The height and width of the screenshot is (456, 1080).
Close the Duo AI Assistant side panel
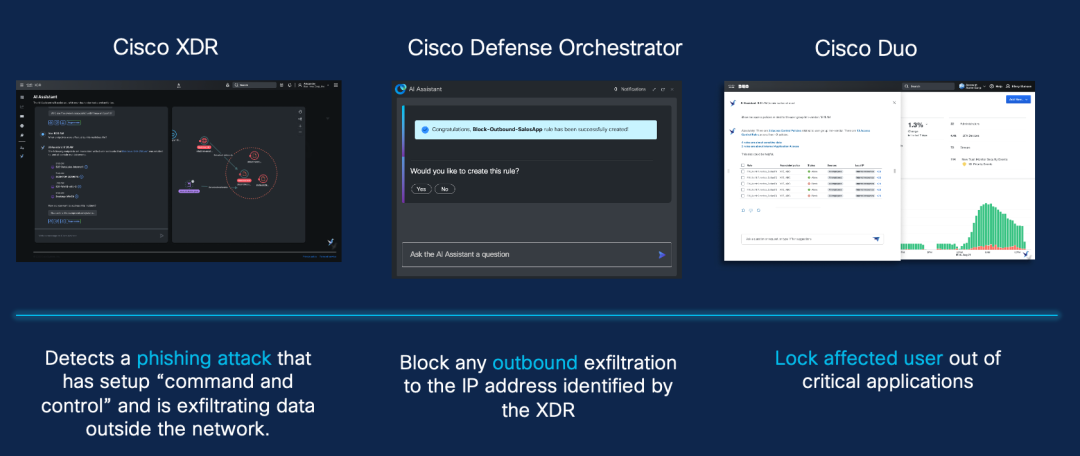(x=894, y=103)
